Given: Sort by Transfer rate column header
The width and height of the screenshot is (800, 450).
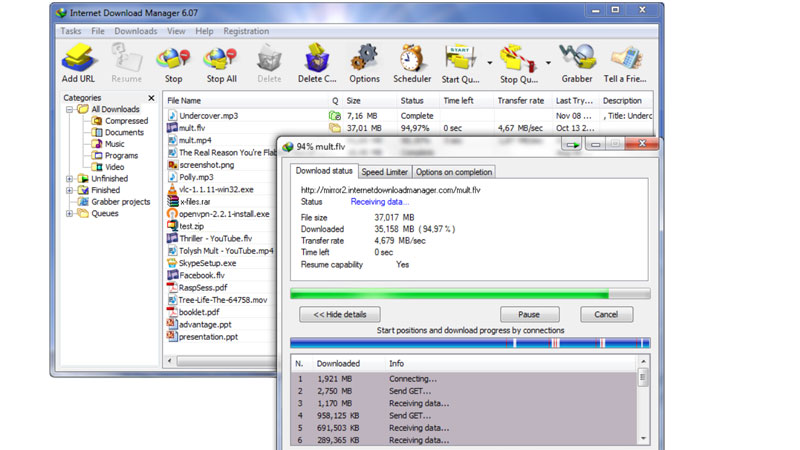Looking at the screenshot, I should (x=521, y=101).
